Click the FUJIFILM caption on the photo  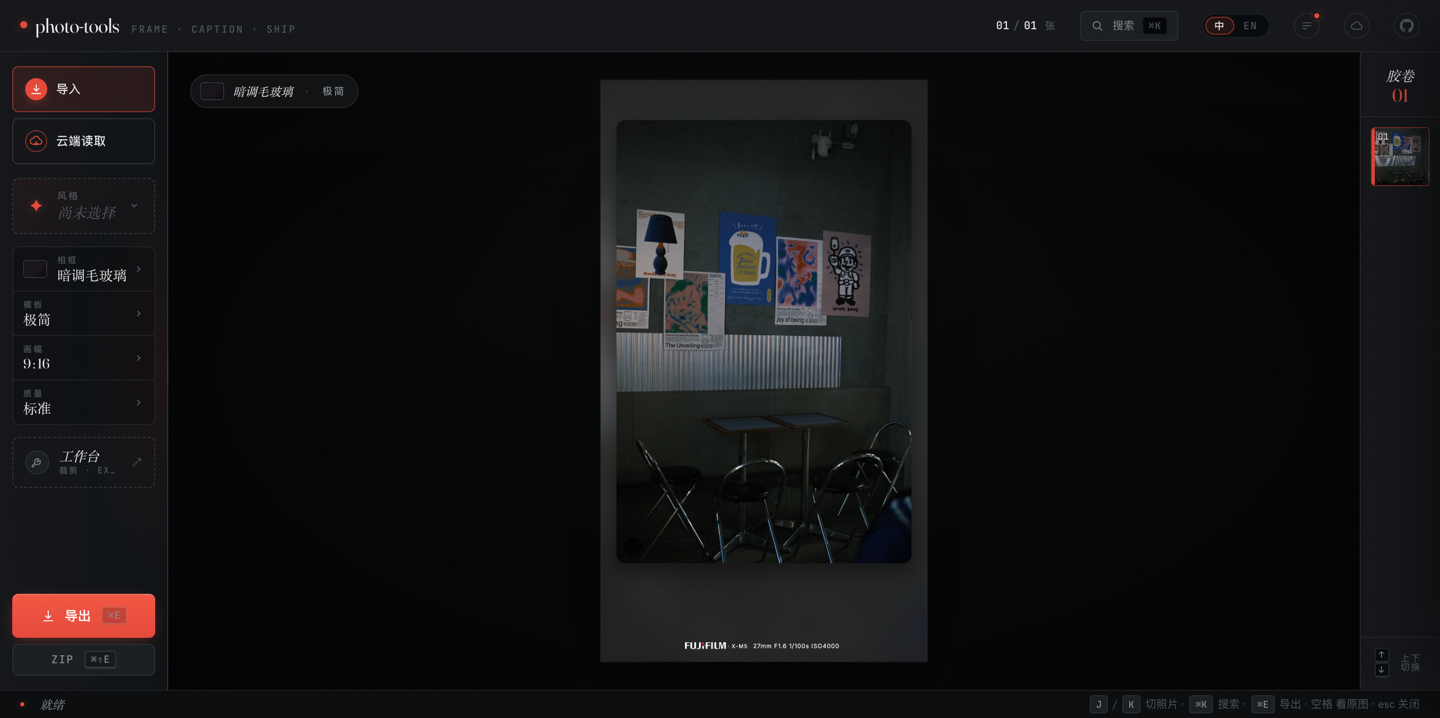click(x=762, y=646)
